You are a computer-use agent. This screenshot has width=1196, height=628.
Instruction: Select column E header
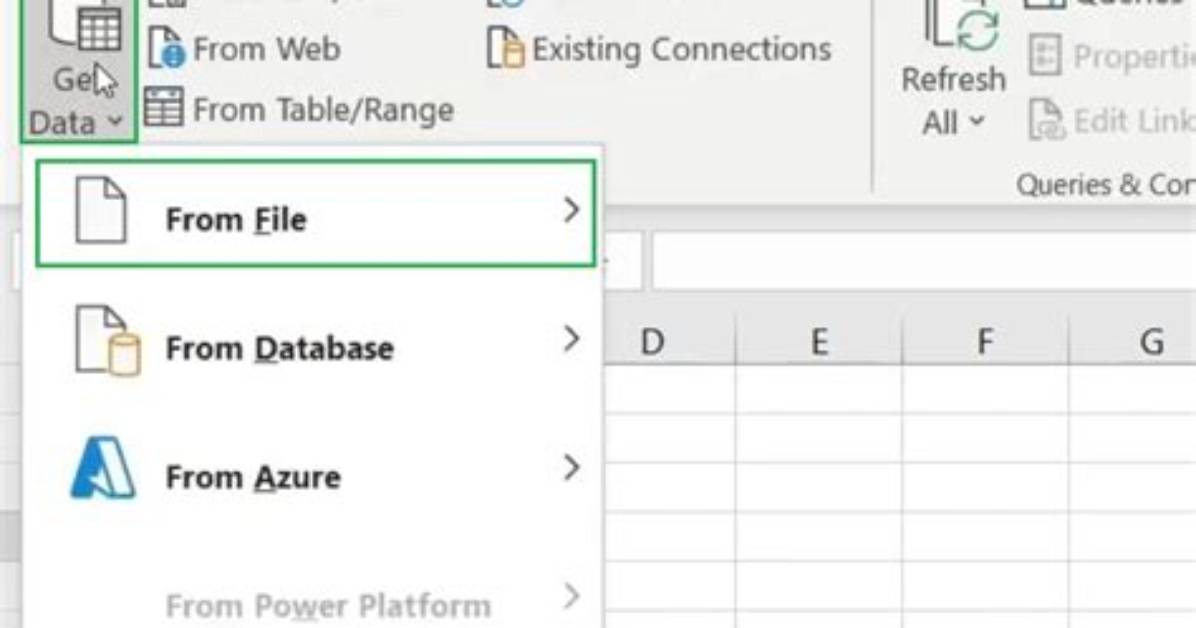coord(819,341)
